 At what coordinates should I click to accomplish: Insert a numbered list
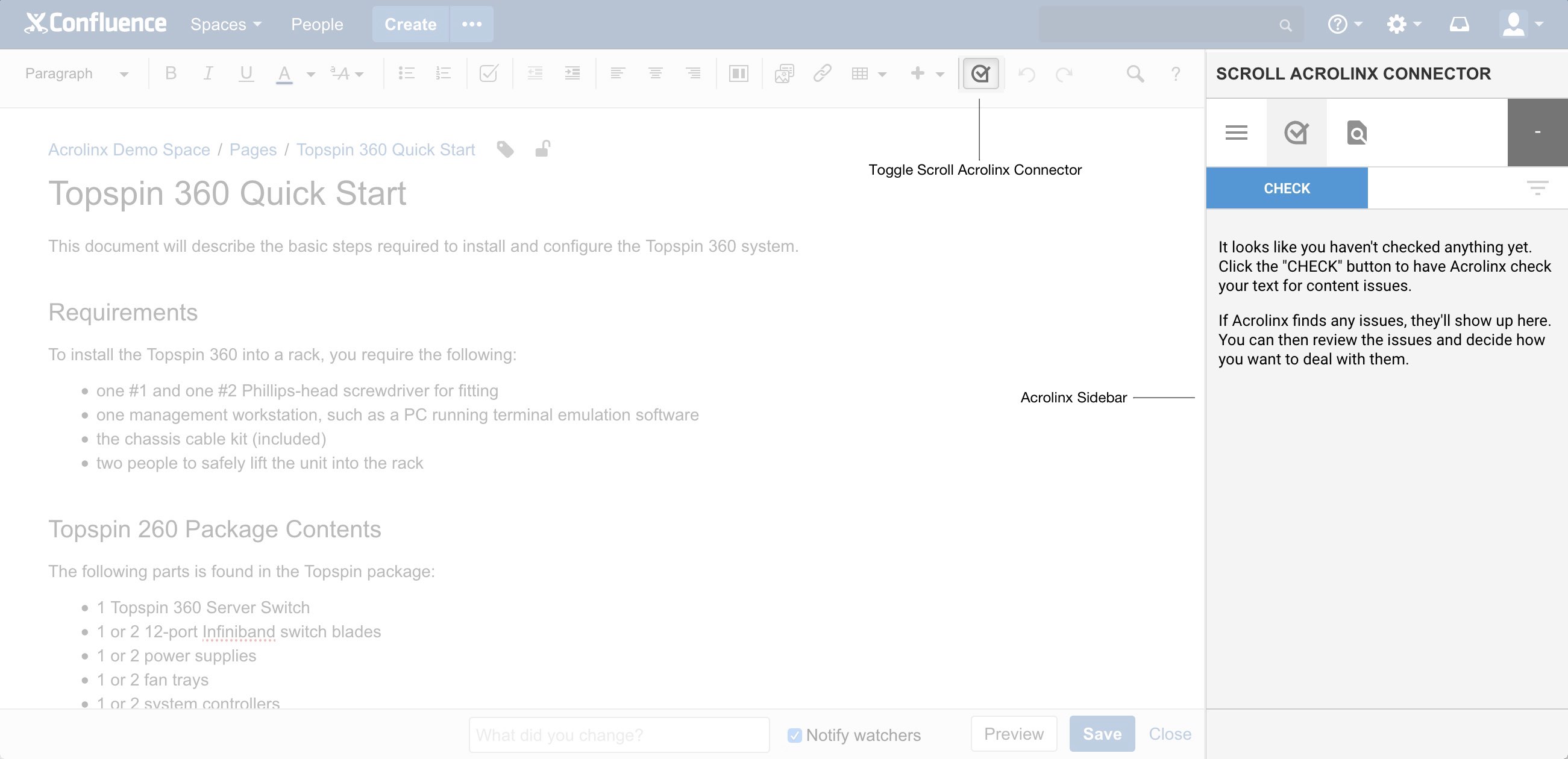click(443, 73)
